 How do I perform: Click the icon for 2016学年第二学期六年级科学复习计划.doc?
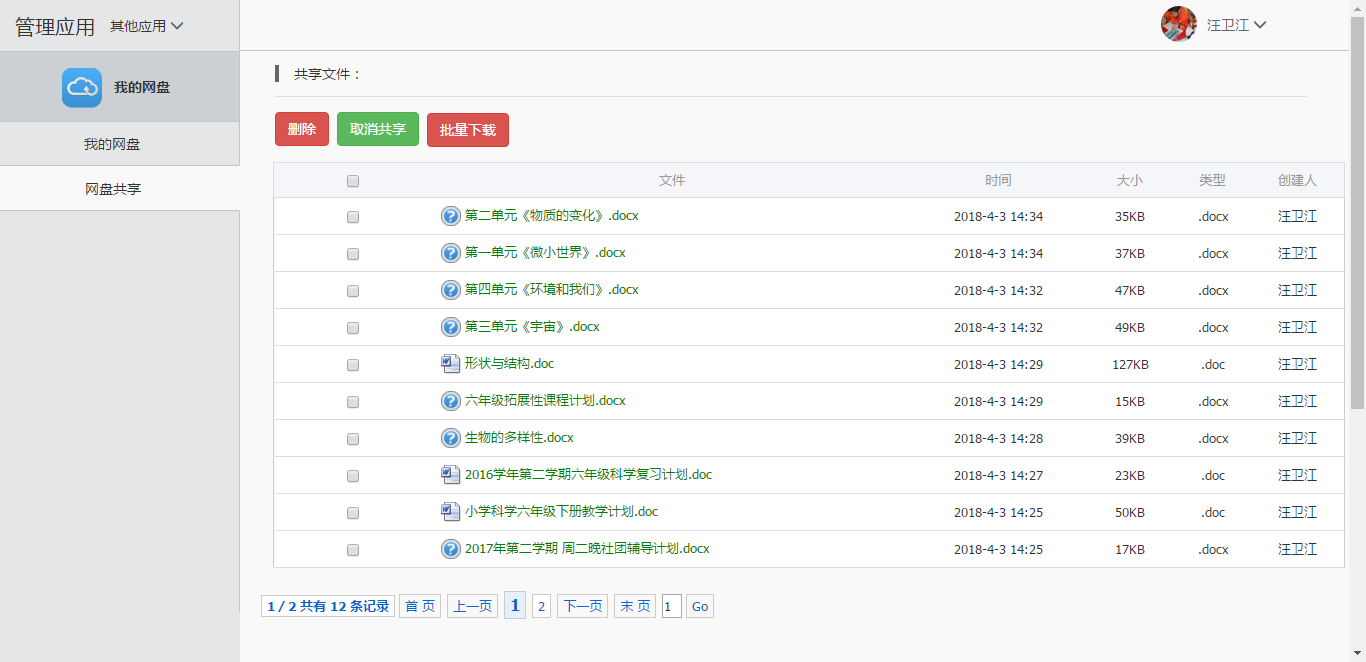(450, 475)
